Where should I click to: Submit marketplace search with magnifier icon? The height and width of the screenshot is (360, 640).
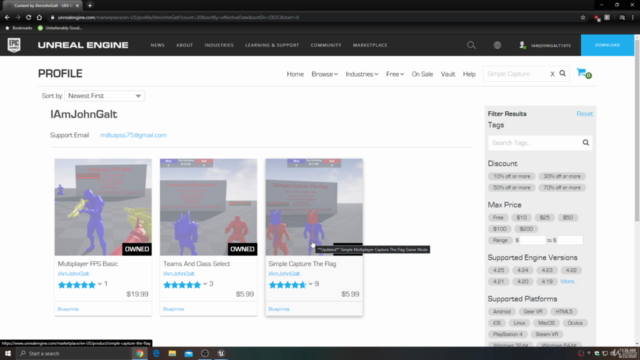562,73
